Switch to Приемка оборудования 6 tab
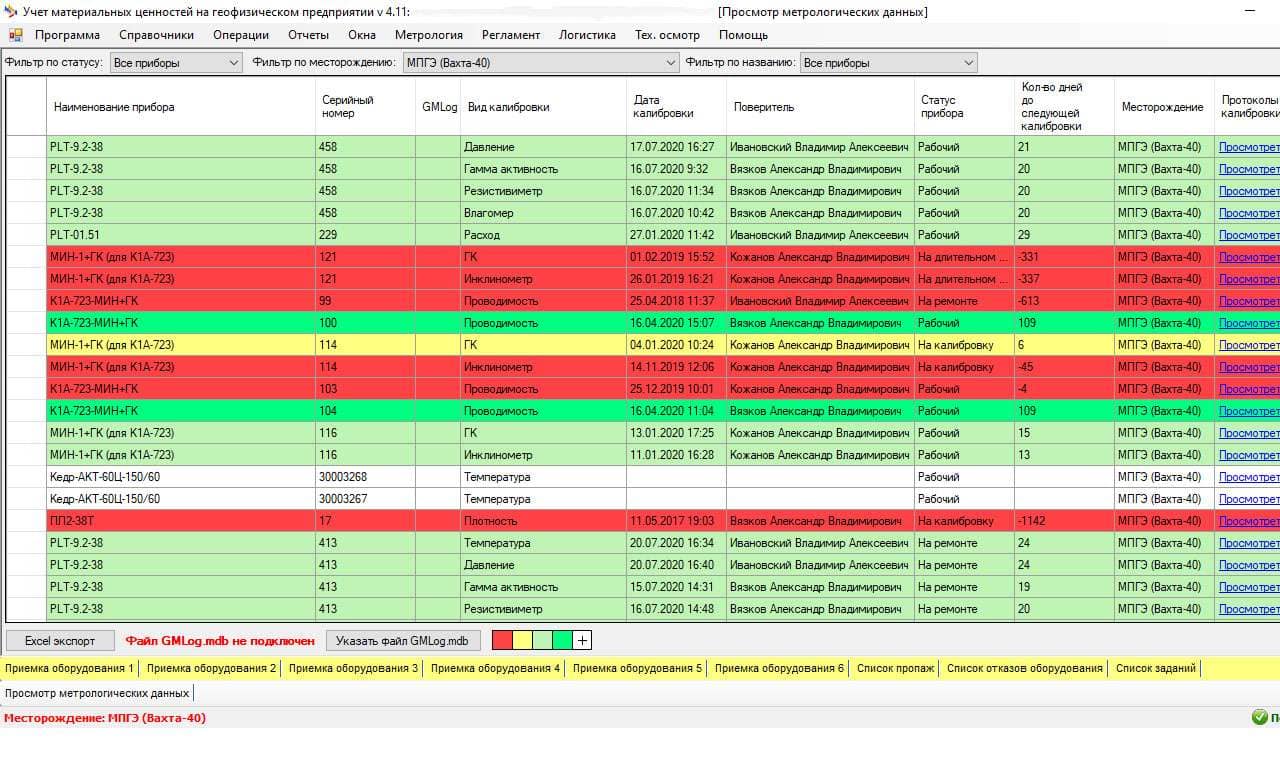The height and width of the screenshot is (765, 1280). coord(779,668)
